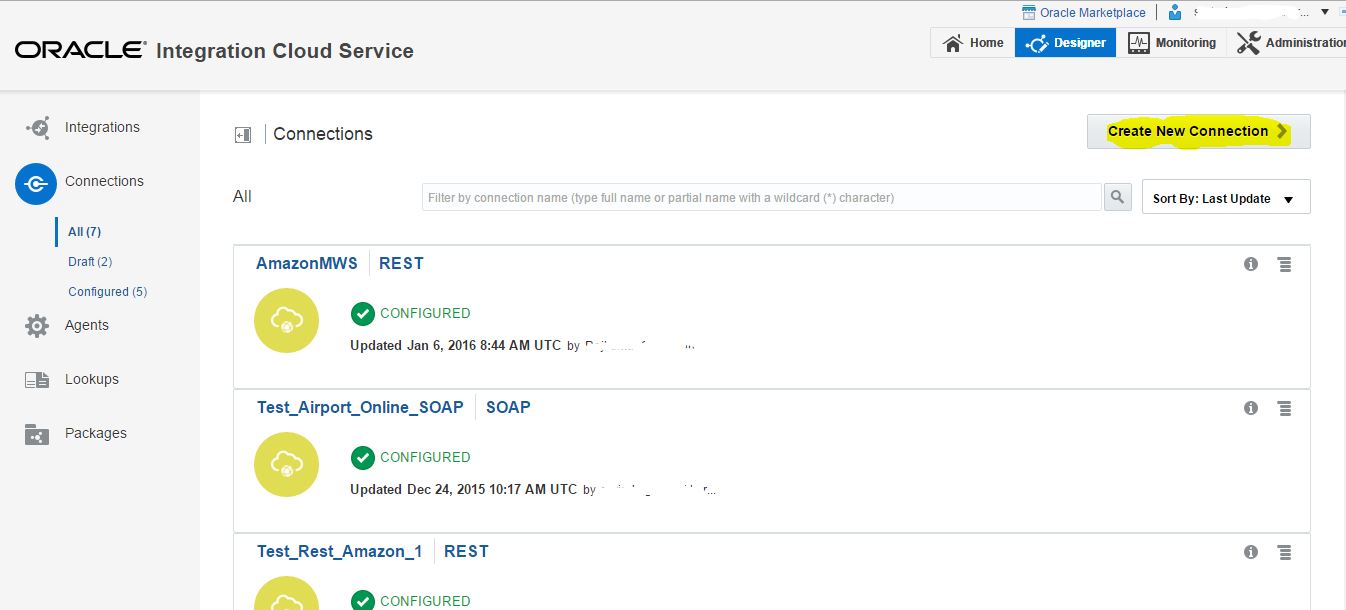Collapse the left navigation pane icon
This screenshot has width=1346, height=610.
pos(243,135)
